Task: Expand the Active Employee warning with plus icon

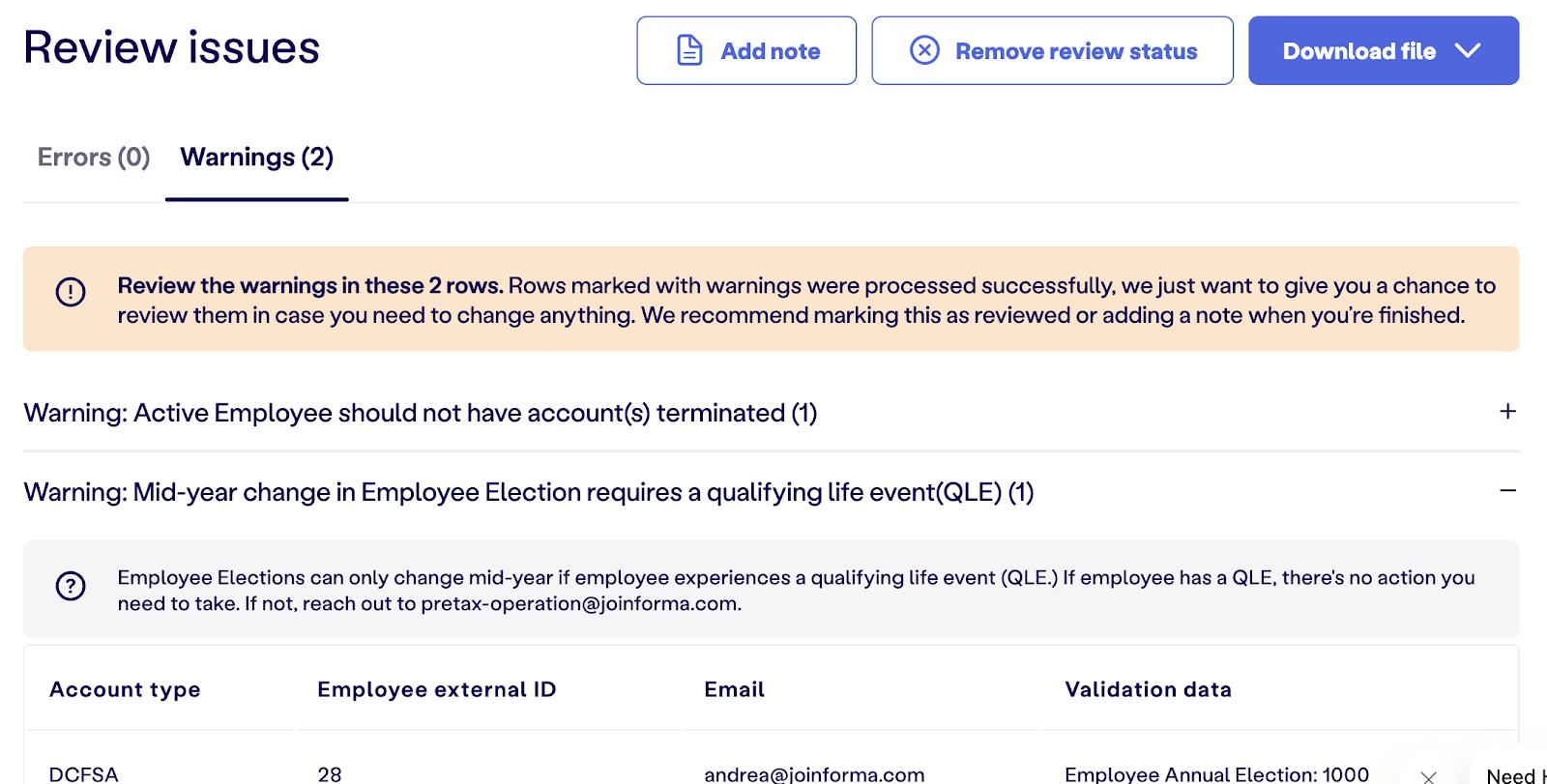Action: click(1507, 412)
